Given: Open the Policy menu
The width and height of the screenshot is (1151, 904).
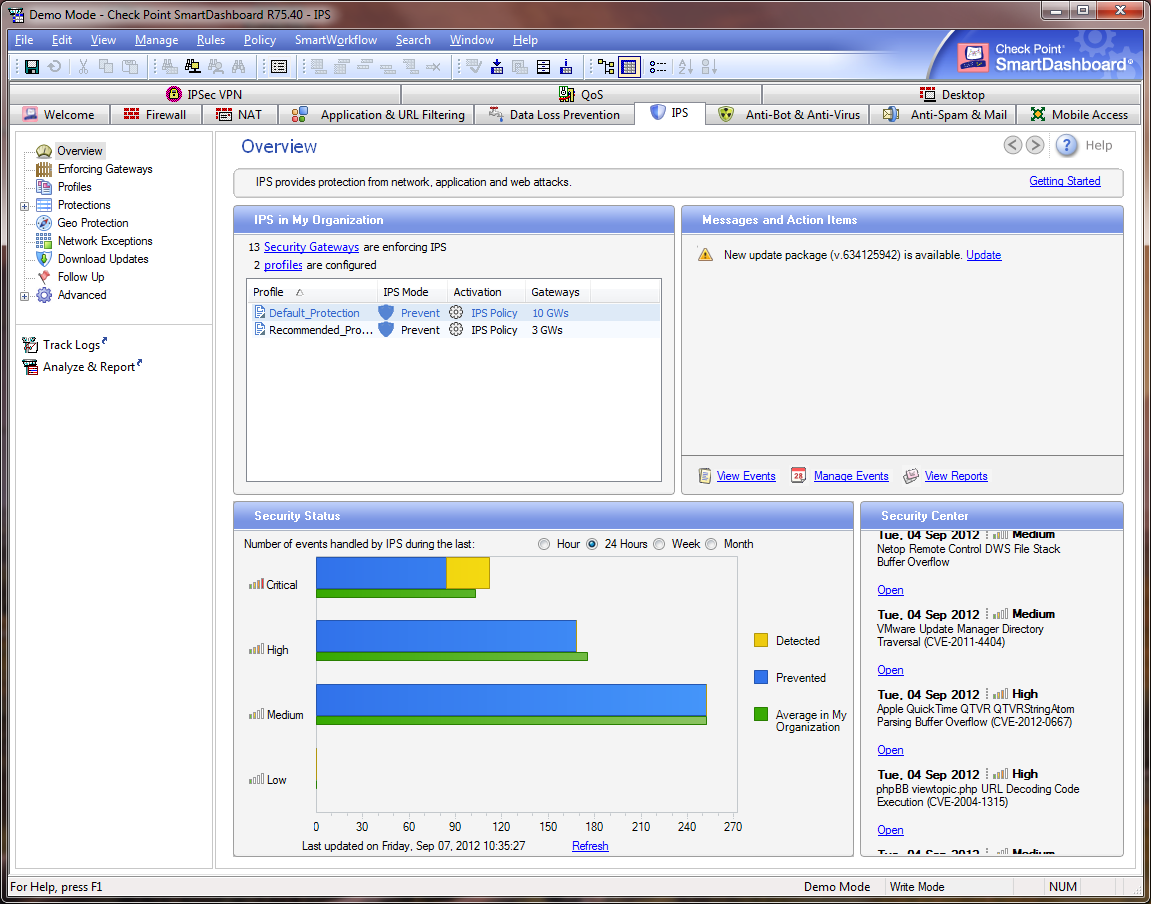Looking at the screenshot, I should 260,40.
